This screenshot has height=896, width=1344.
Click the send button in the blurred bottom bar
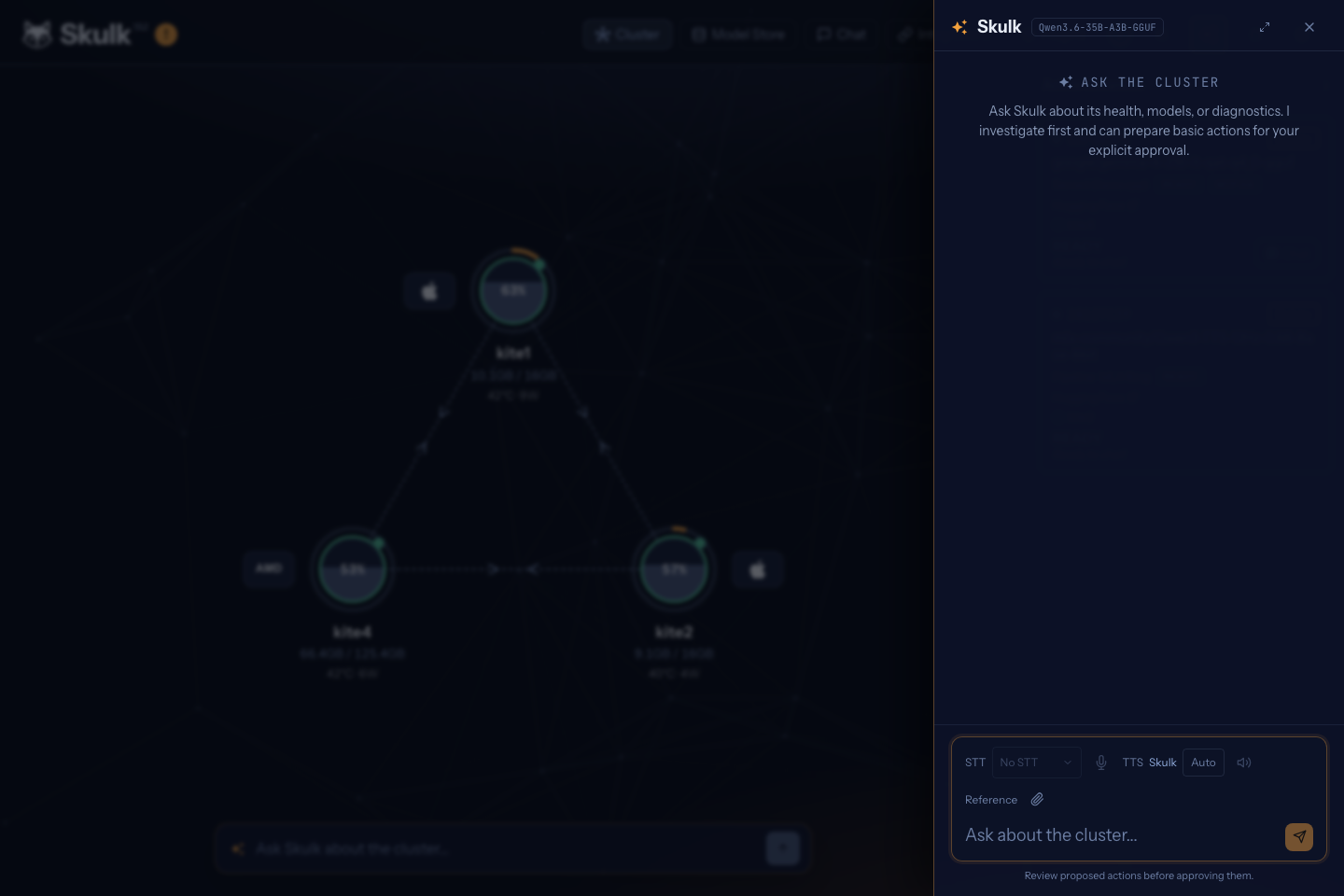(x=783, y=848)
